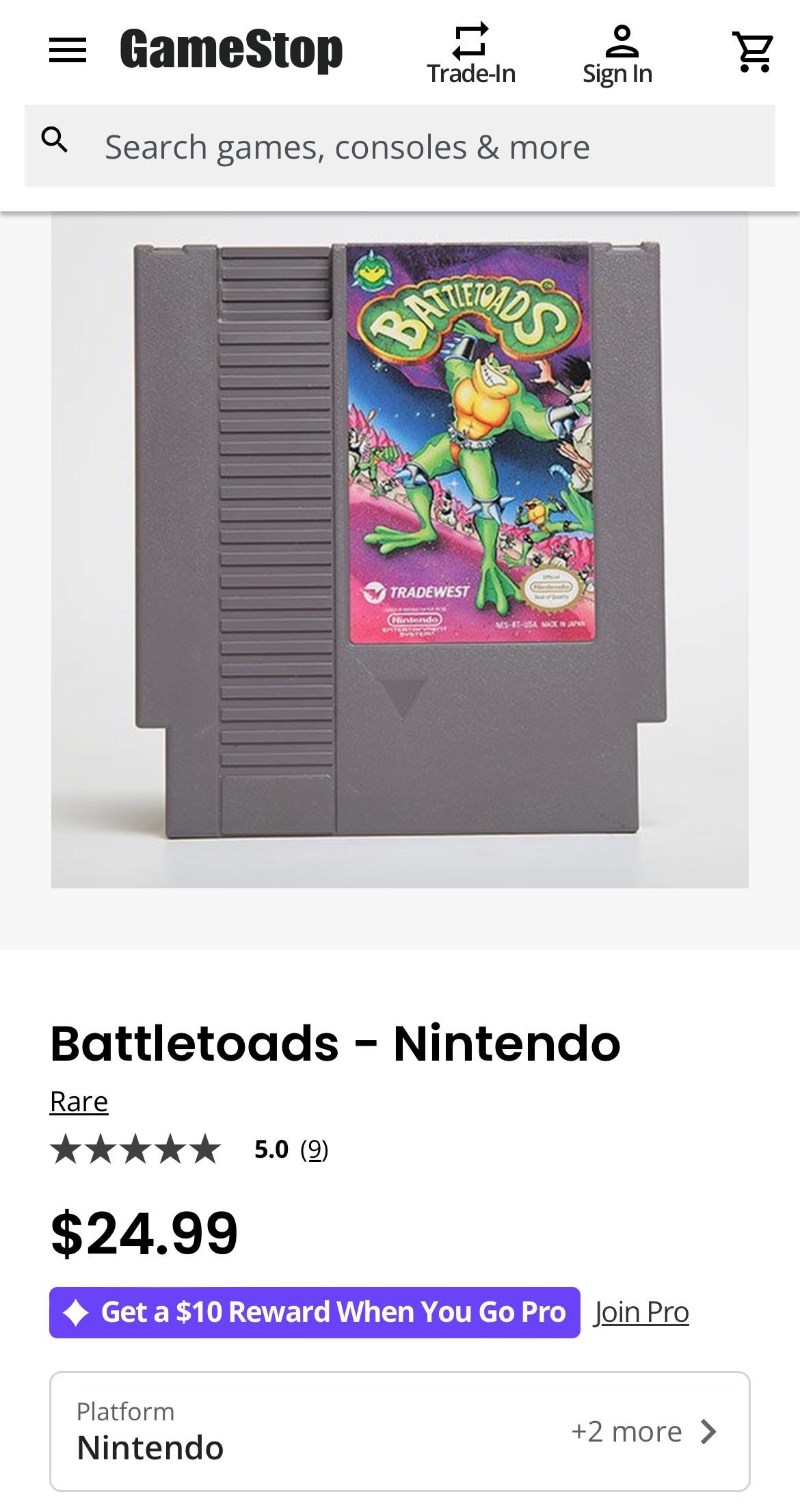The image size is (800, 1512).
Task: Click the Battletoads - Nintendo product title
Action: [x=335, y=1044]
